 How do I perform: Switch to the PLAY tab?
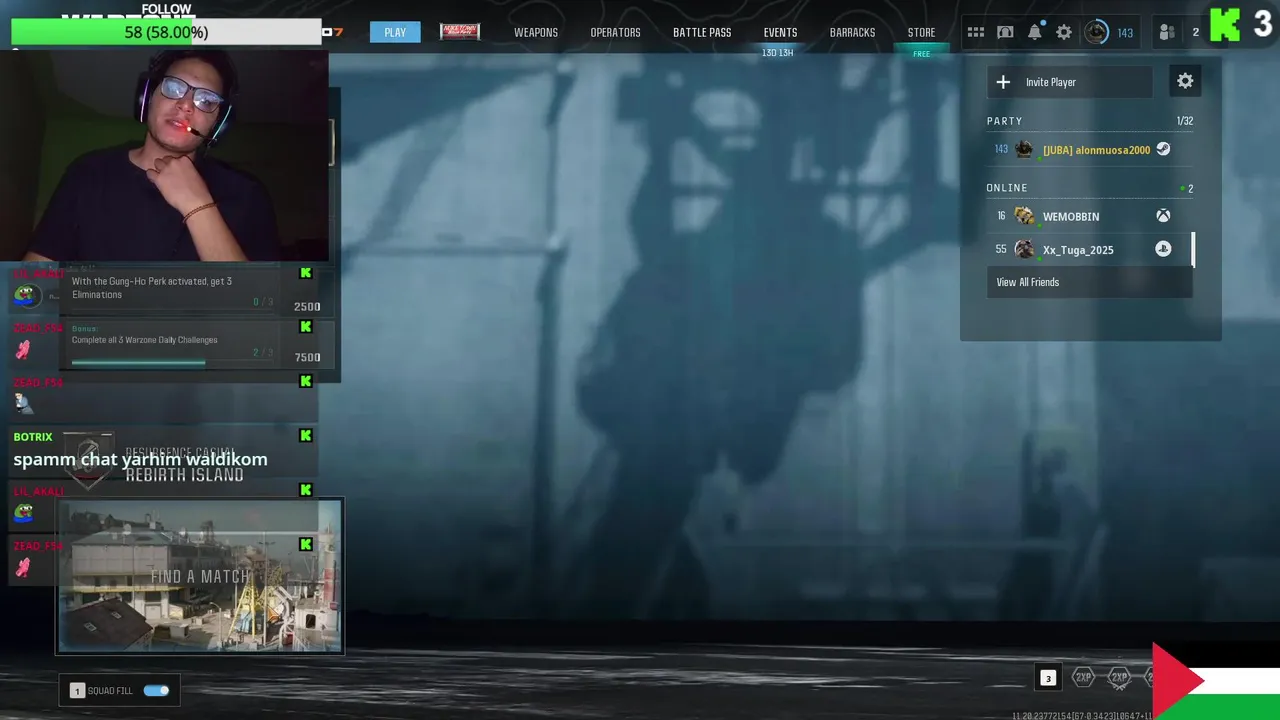click(x=395, y=32)
